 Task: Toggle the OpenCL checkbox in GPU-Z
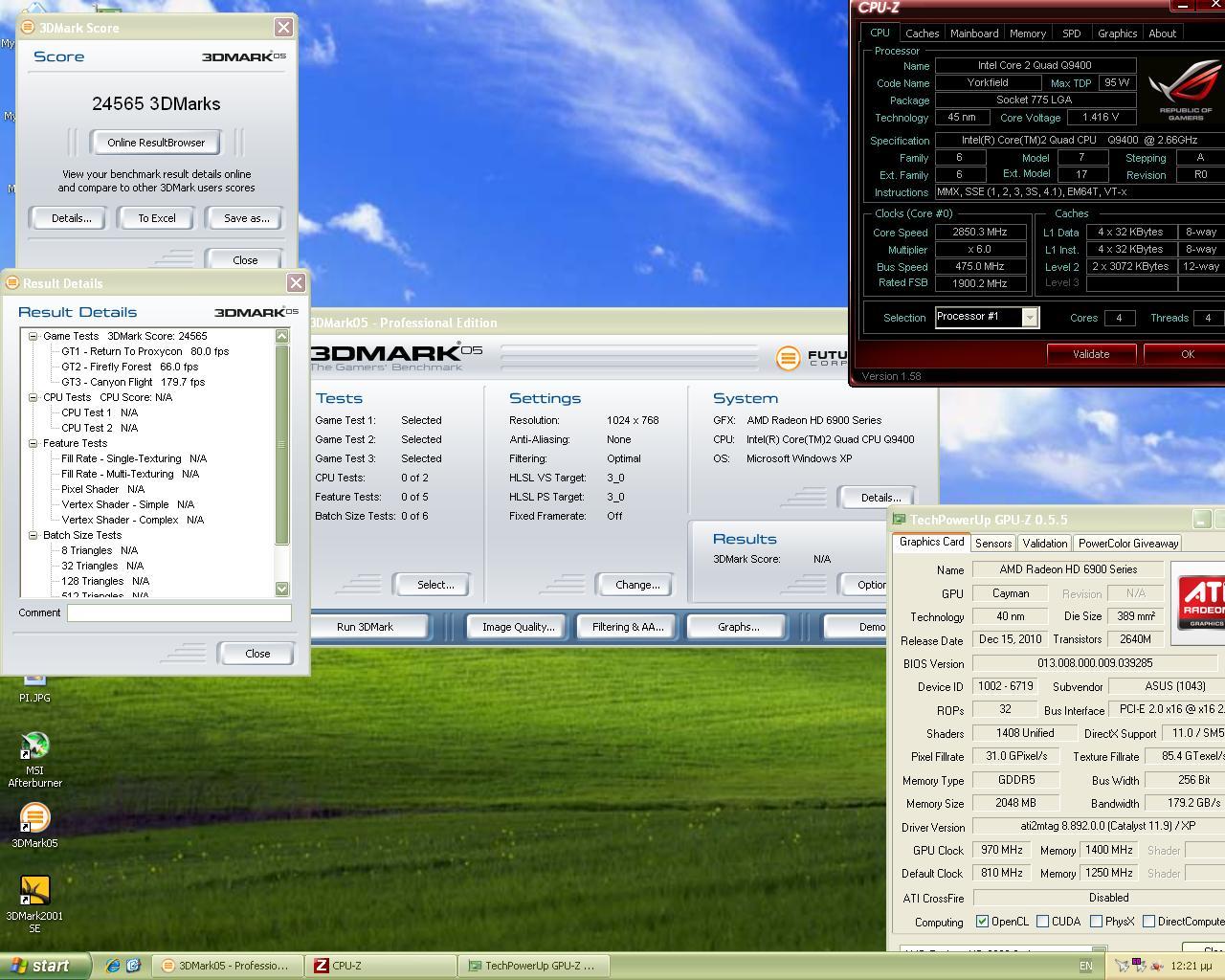(x=982, y=922)
